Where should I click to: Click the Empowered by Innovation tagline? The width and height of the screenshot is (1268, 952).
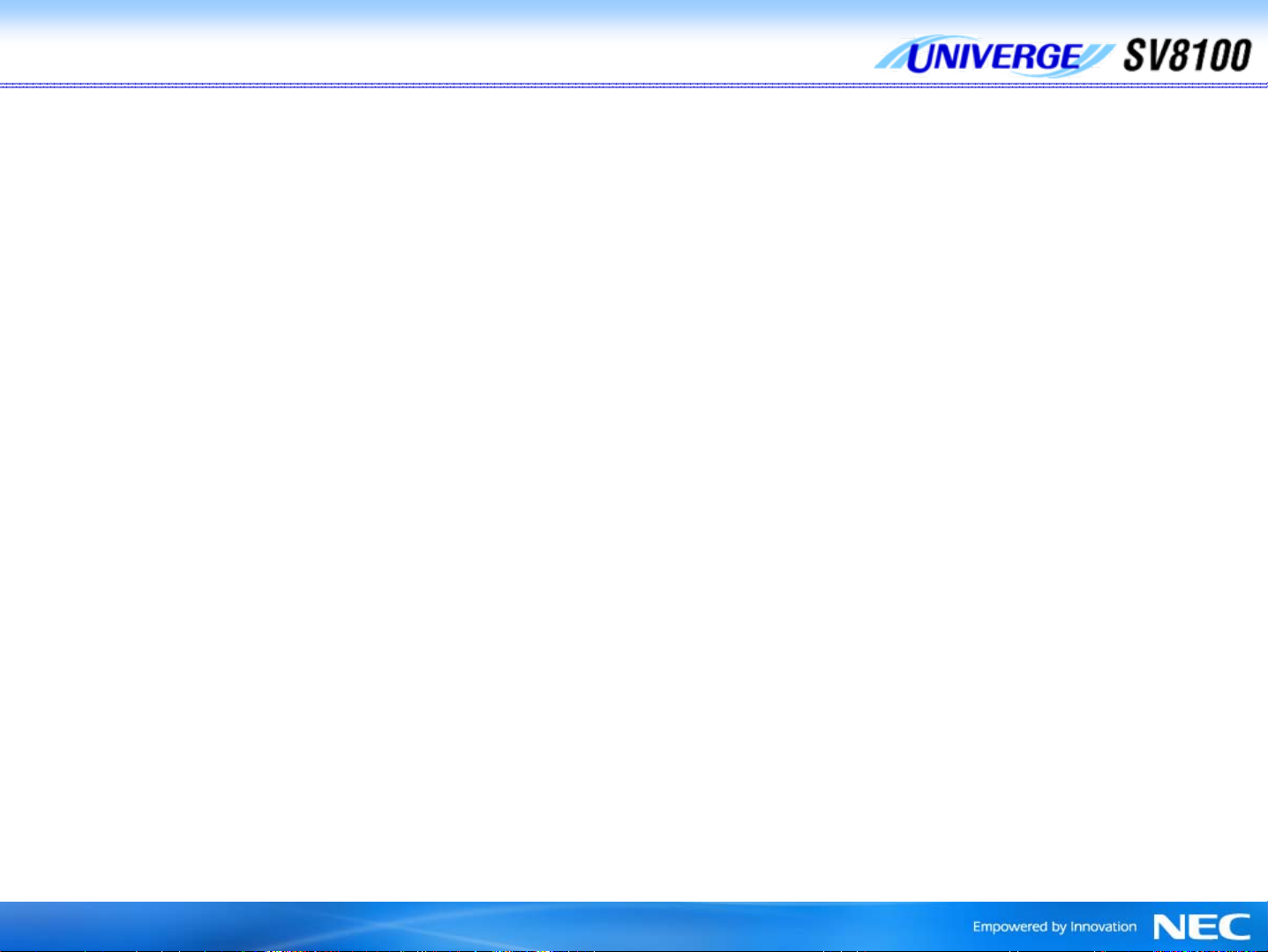(1054, 926)
